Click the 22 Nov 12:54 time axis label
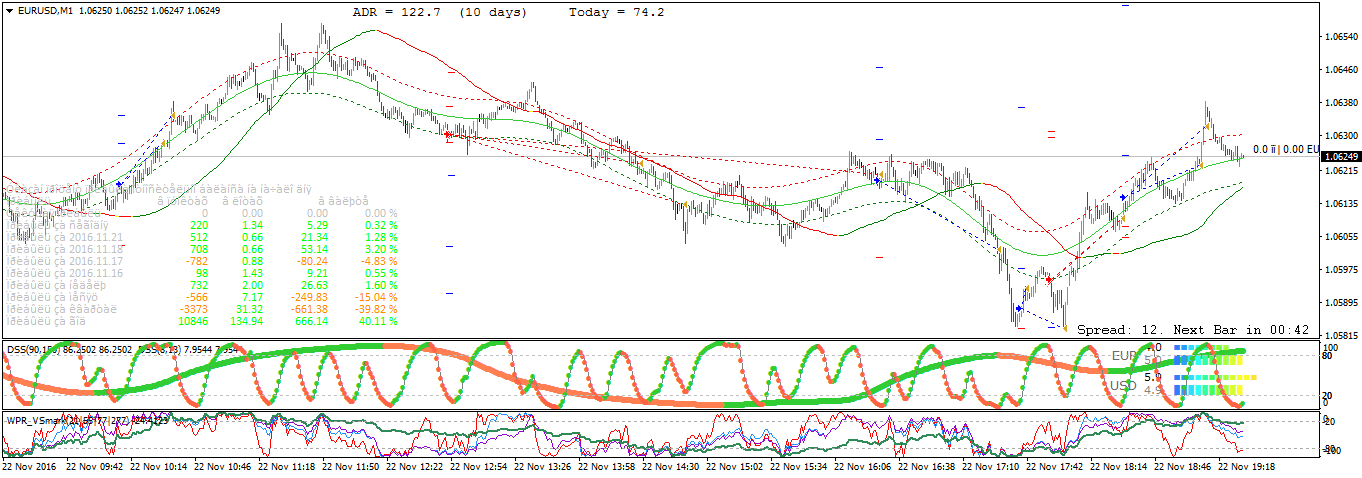1362x478 pixels. click(479, 466)
